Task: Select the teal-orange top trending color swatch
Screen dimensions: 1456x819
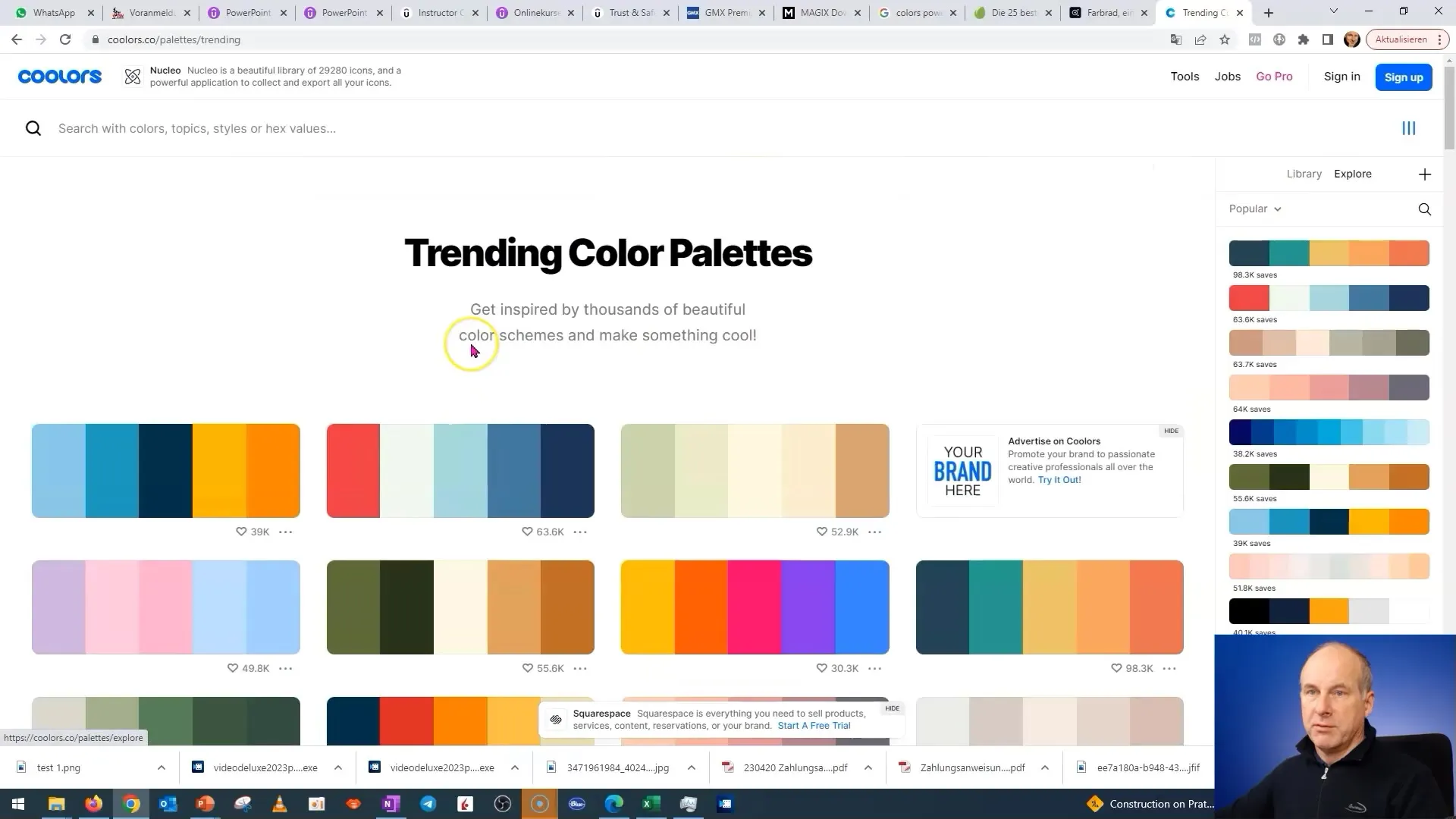Action: (x=1329, y=253)
